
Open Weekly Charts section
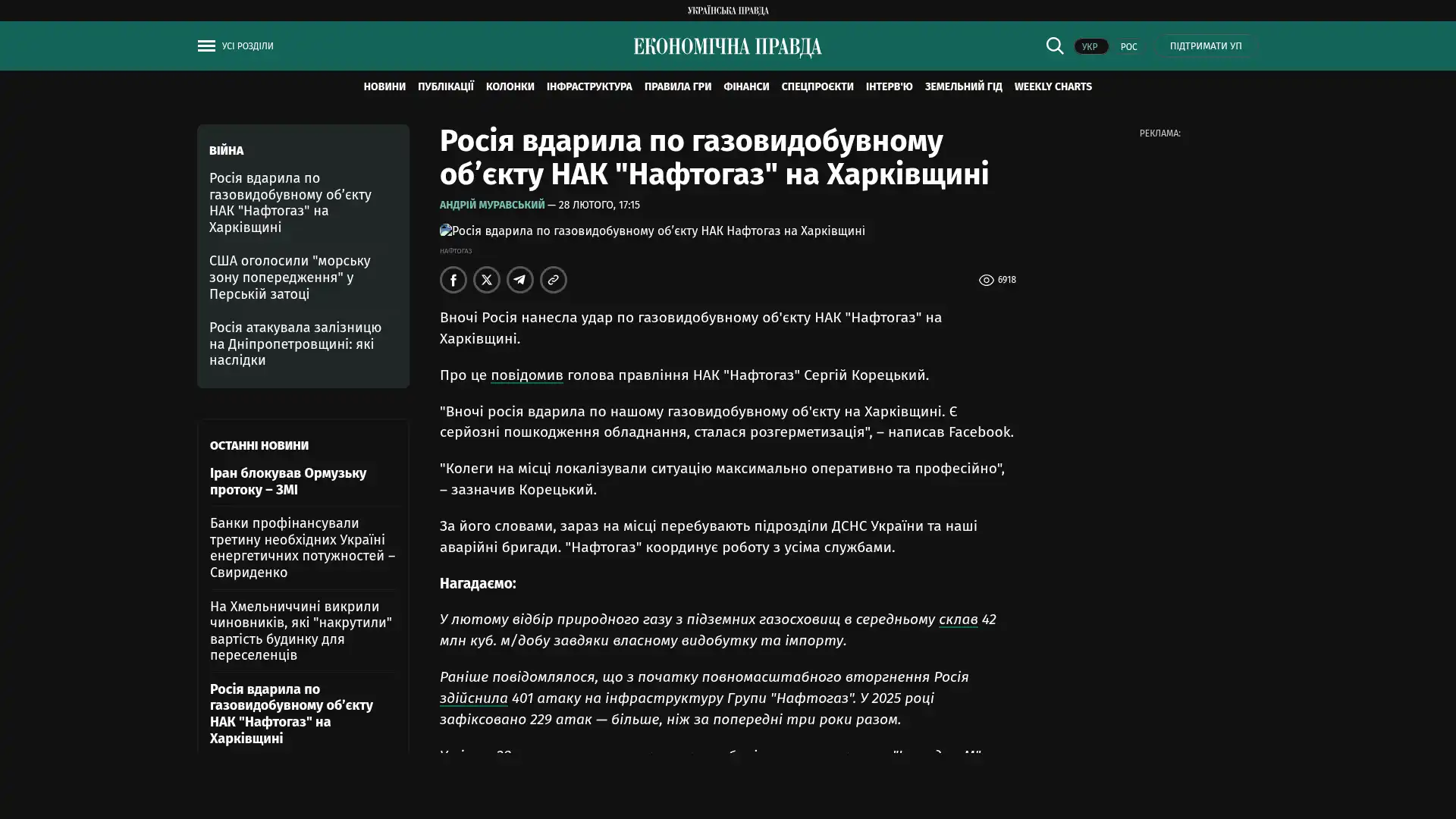tap(1053, 86)
